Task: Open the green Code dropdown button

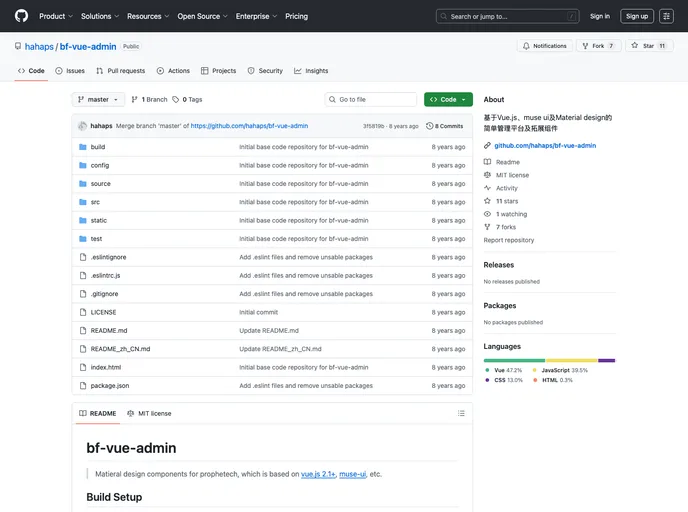Action: [x=448, y=100]
